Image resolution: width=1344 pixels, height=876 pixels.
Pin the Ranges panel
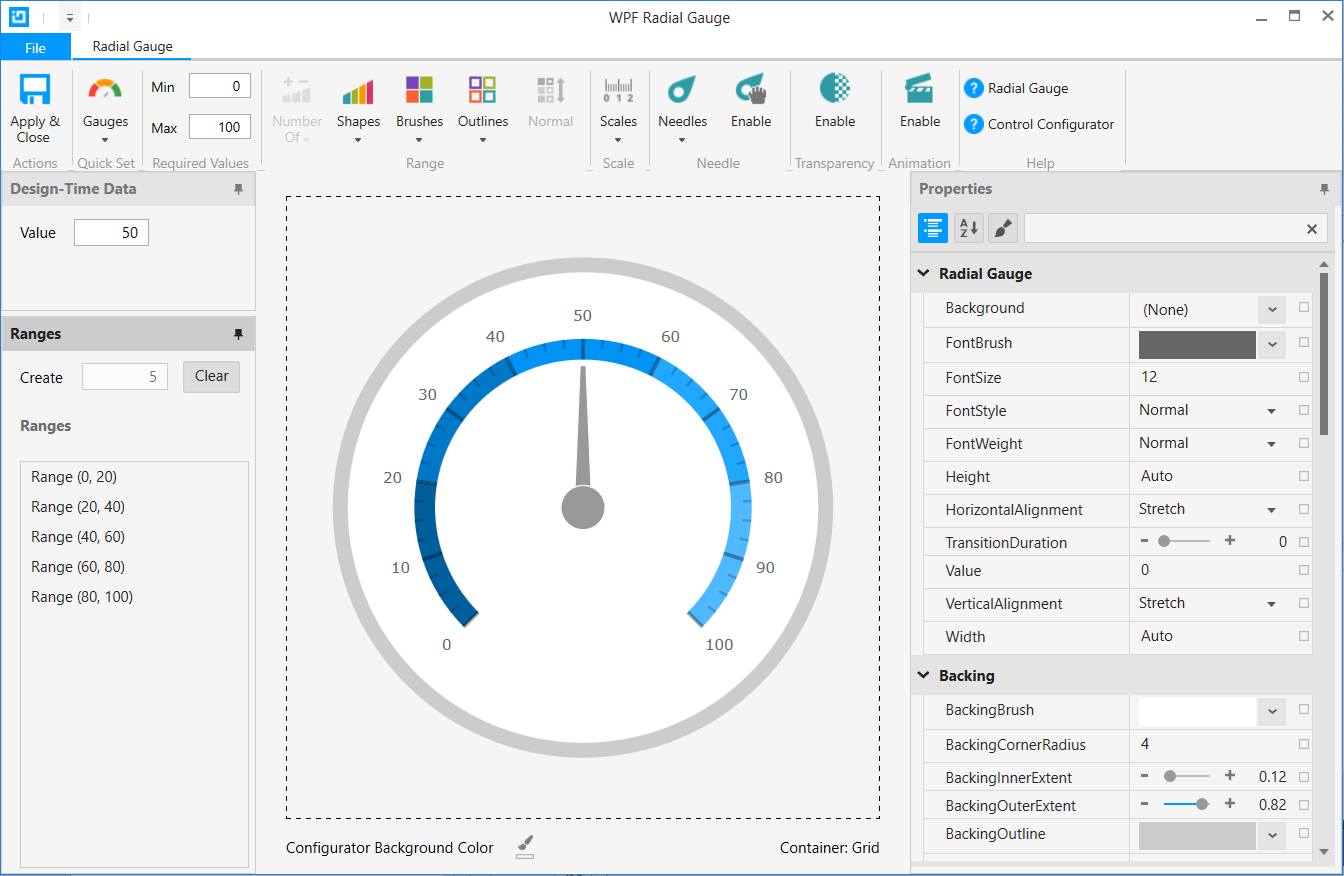coord(238,334)
